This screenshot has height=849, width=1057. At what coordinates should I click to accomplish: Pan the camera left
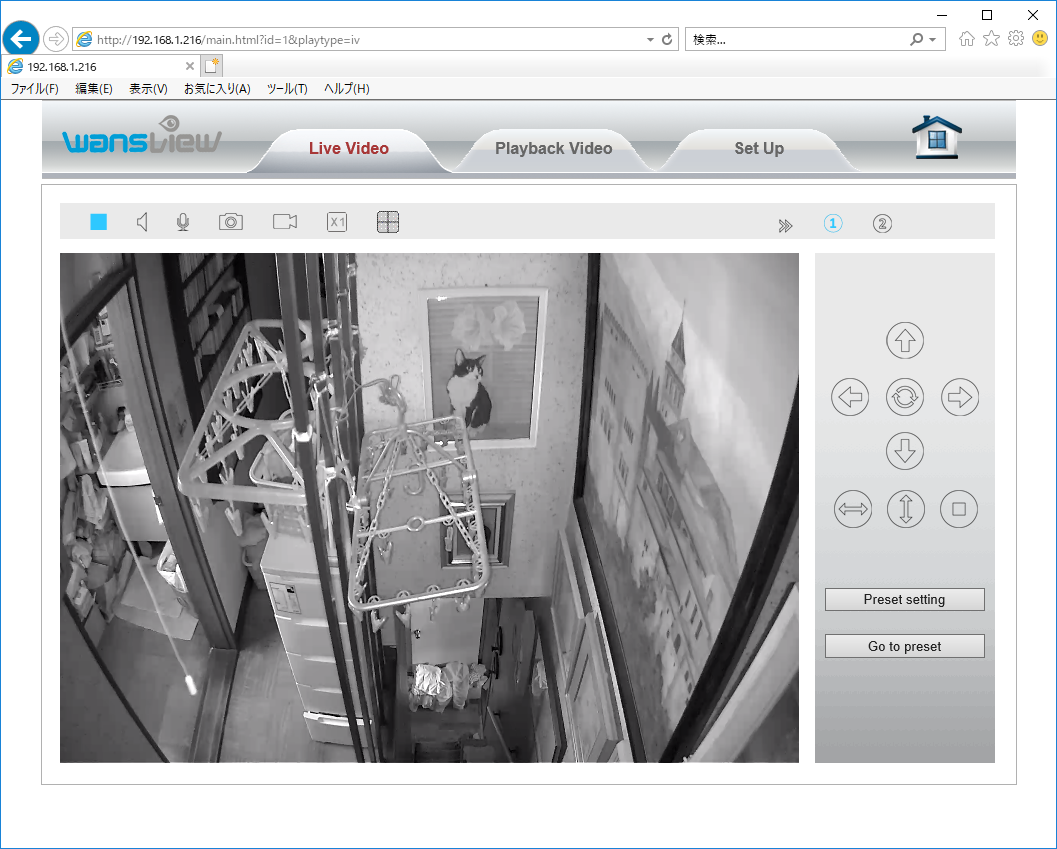[850, 397]
